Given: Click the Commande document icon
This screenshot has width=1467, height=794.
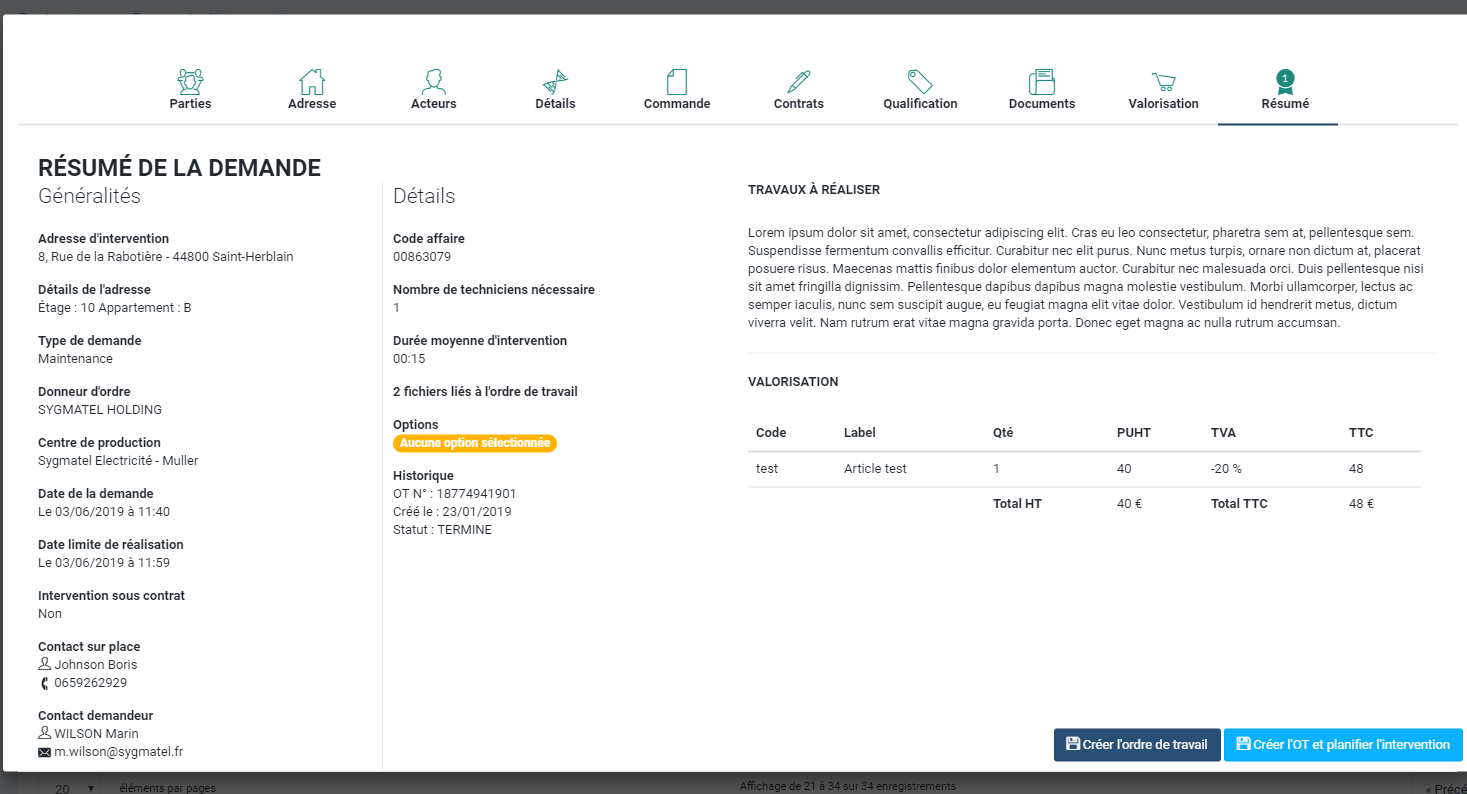Looking at the screenshot, I should (677, 81).
